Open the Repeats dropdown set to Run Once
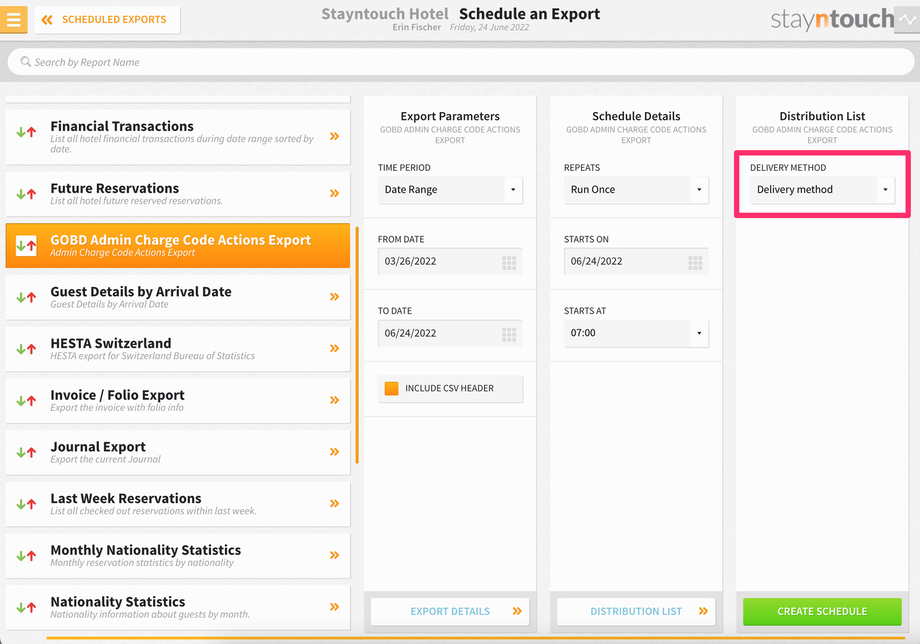Image resolution: width=920 pixels, height=644 pixels. 636,189
